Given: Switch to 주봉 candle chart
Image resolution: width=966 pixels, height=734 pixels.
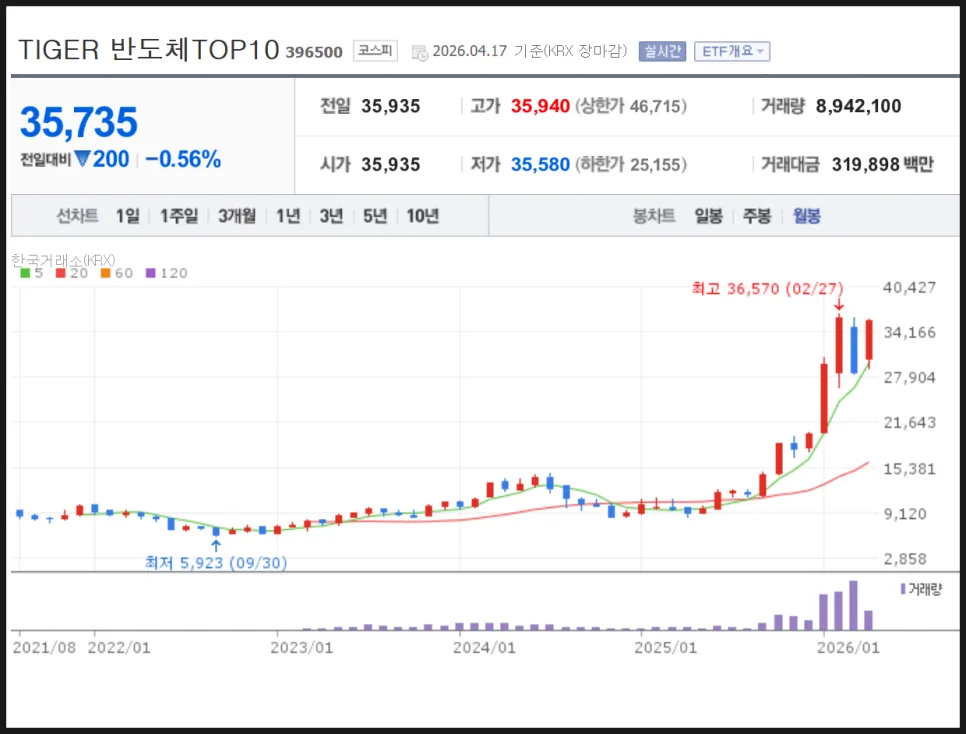Looking at the screenshot, I should click(x=757, y=216).
